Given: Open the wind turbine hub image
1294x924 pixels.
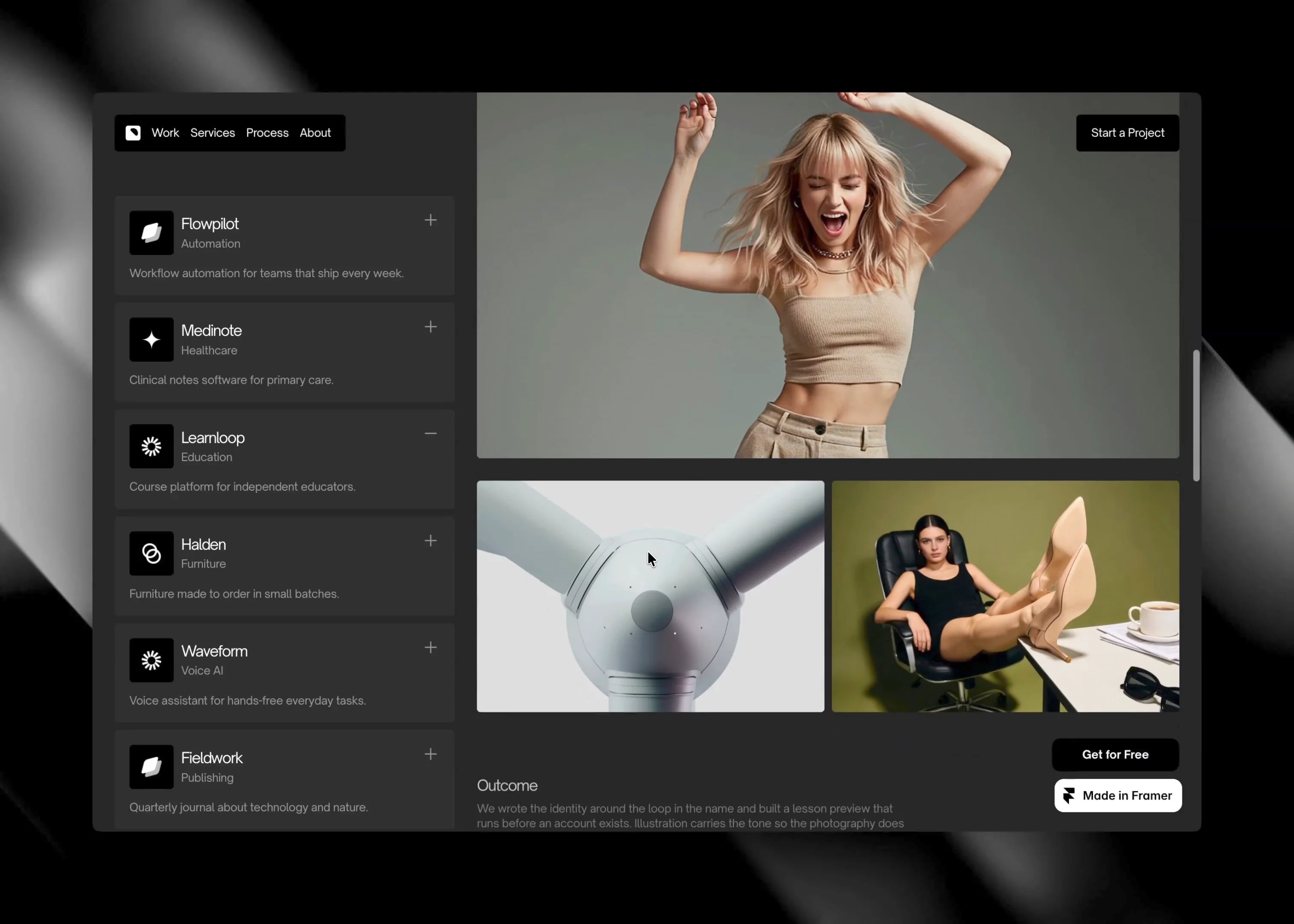Looking at the screenshot, I should [x=650, y=596].
